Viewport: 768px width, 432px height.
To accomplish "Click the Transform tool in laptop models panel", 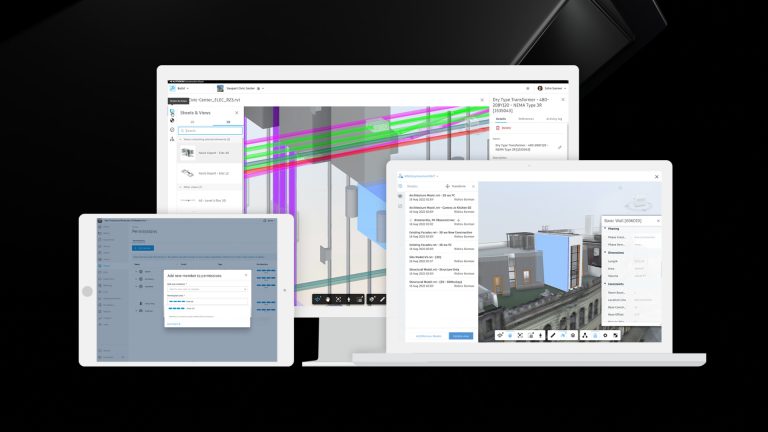I will pyautogui.click(x=456, y=186).
